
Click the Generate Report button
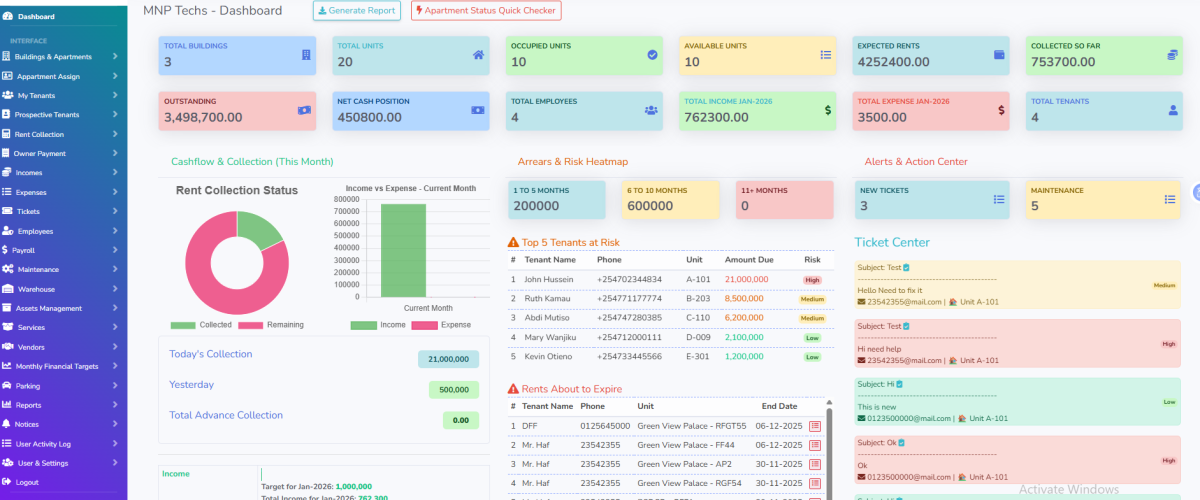tap(357, 10)
